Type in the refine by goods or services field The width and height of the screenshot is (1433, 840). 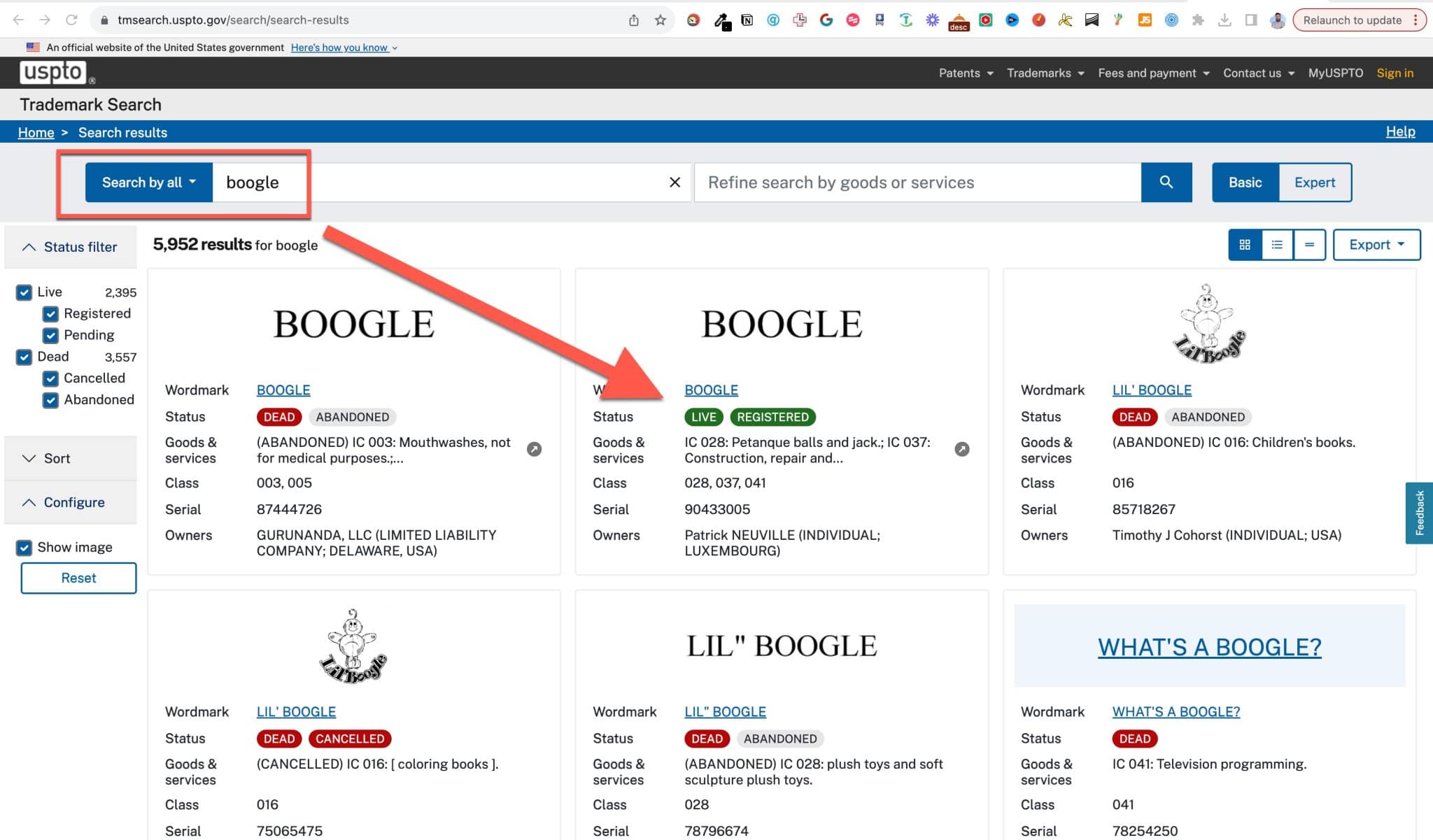click(x=910, y=182)
